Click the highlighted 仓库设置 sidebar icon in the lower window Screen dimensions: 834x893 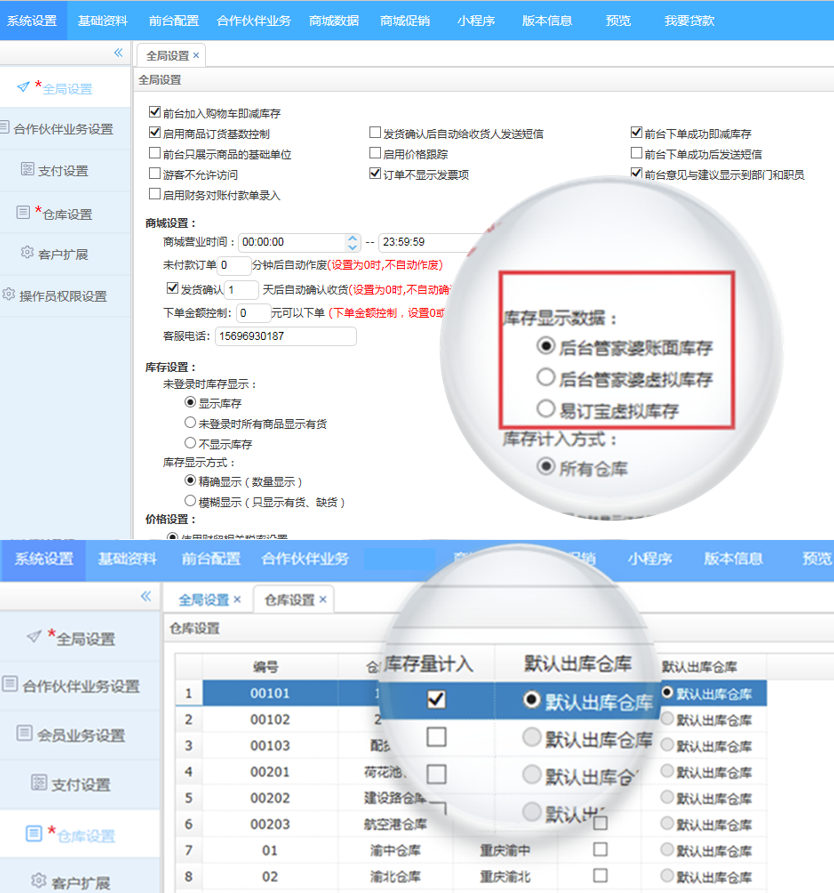tap(34, 833)
